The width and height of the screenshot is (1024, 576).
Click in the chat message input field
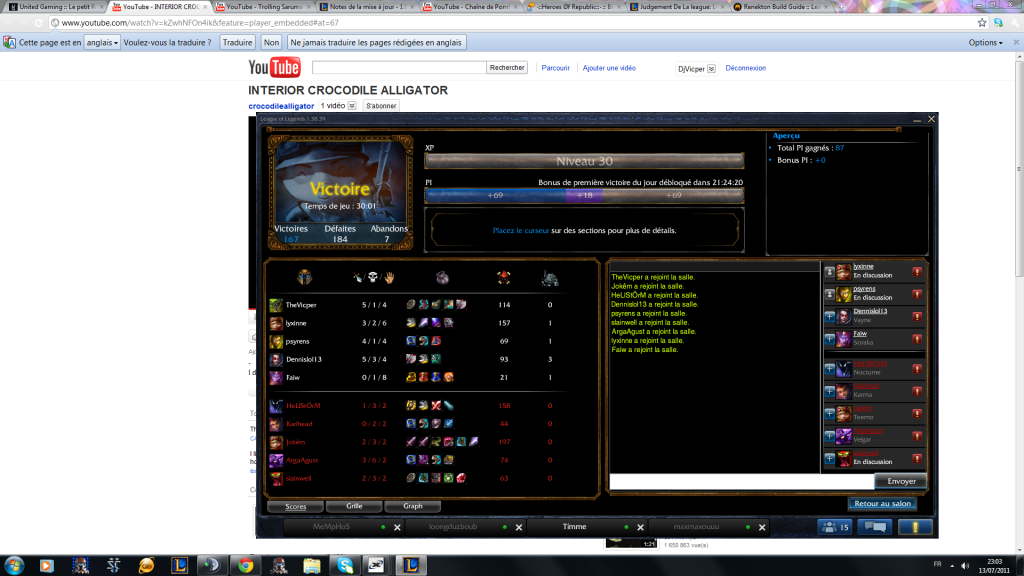pyautogui.click(x=742, y=481)
